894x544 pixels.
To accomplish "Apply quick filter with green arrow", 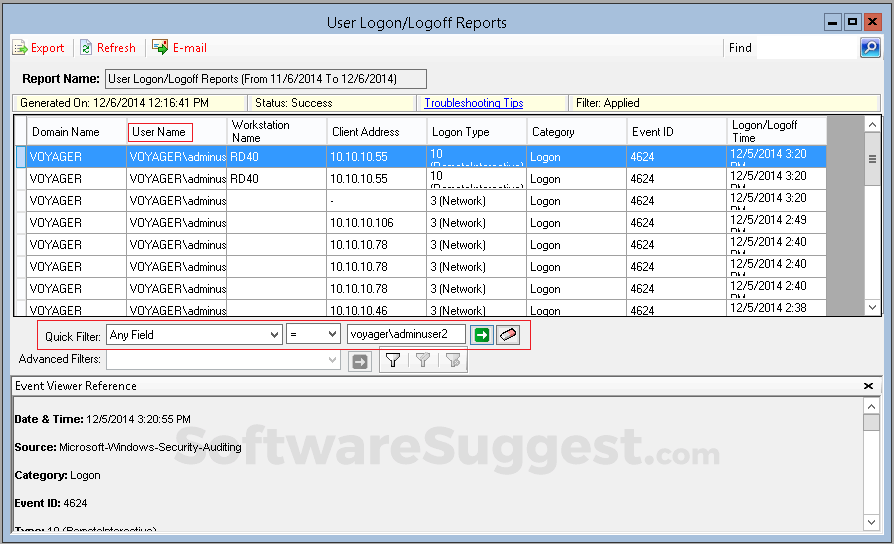I will coord(482,335).
